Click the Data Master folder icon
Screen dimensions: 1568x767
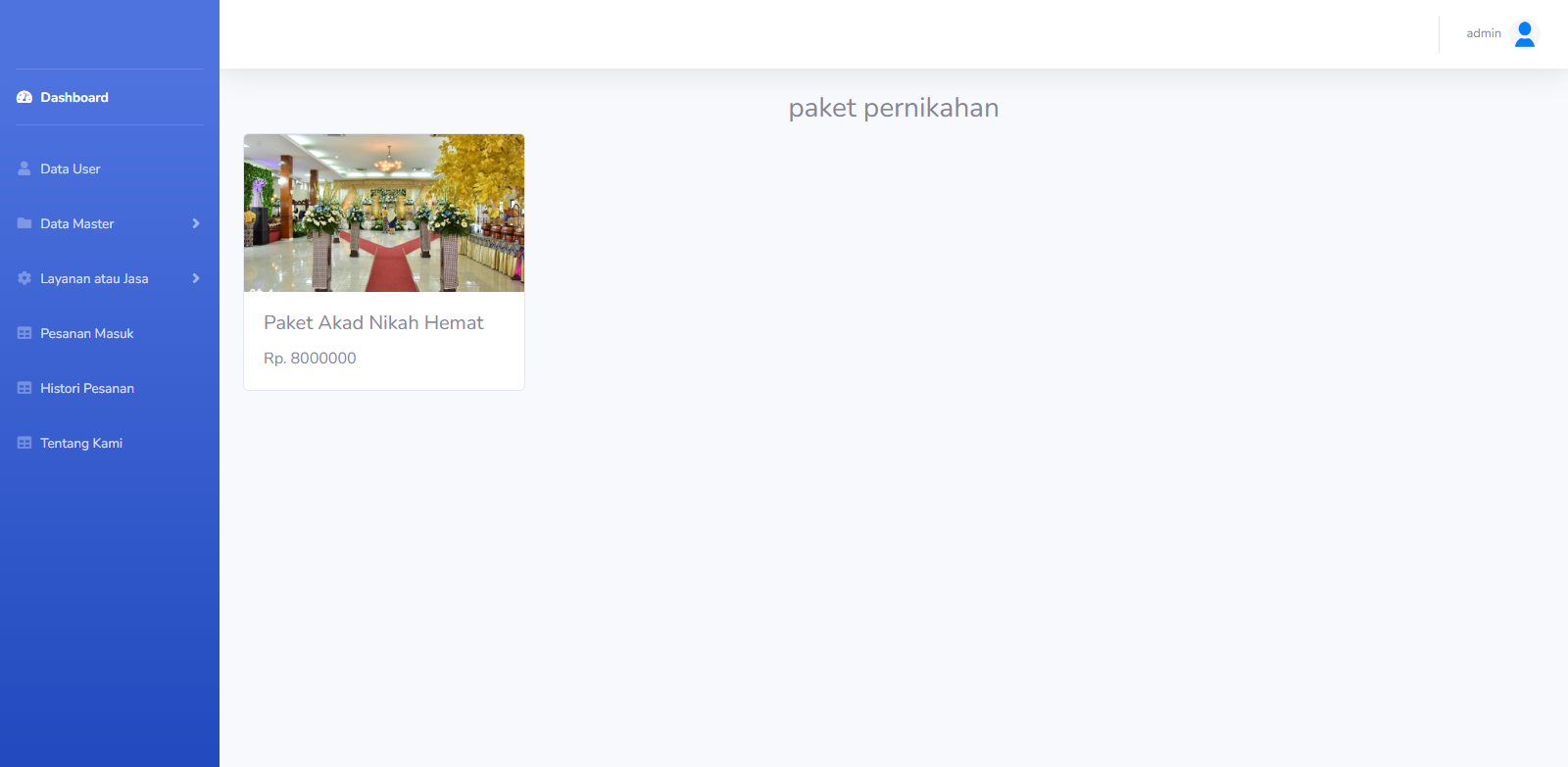[24, 223]
